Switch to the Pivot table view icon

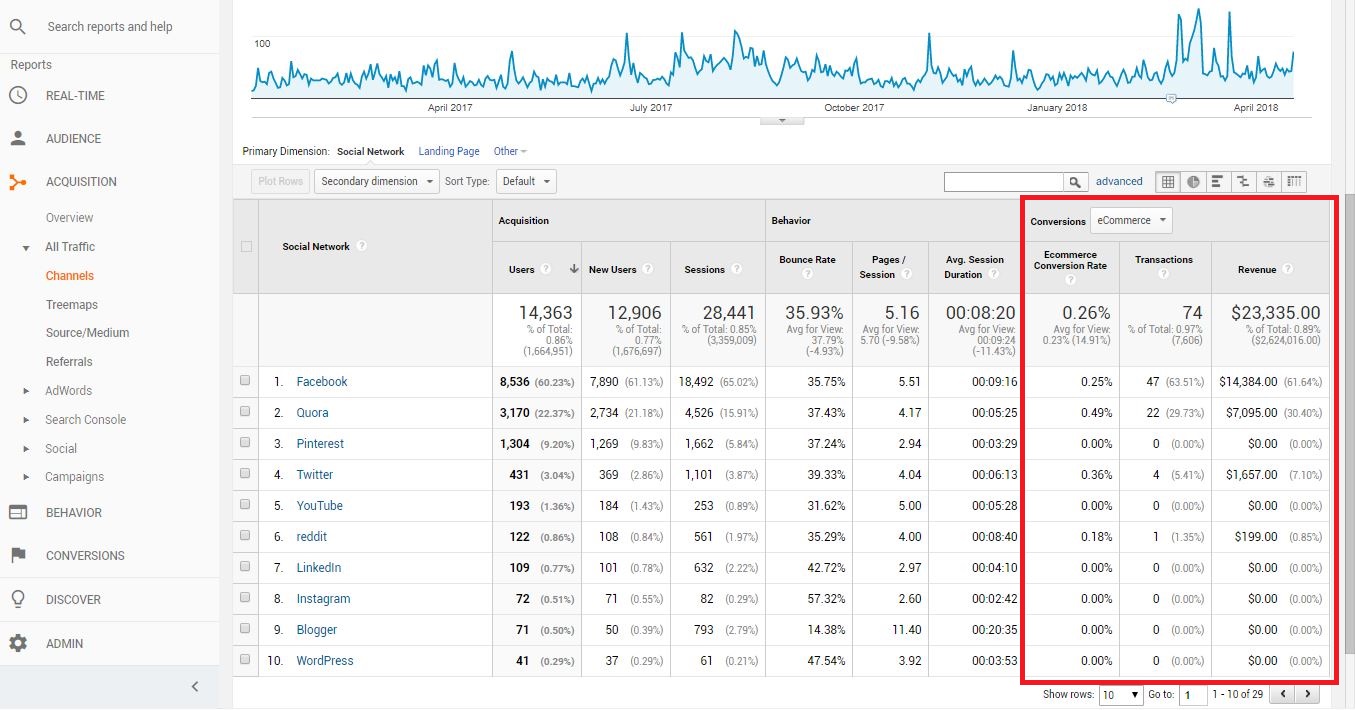(x=1295, y=182)
